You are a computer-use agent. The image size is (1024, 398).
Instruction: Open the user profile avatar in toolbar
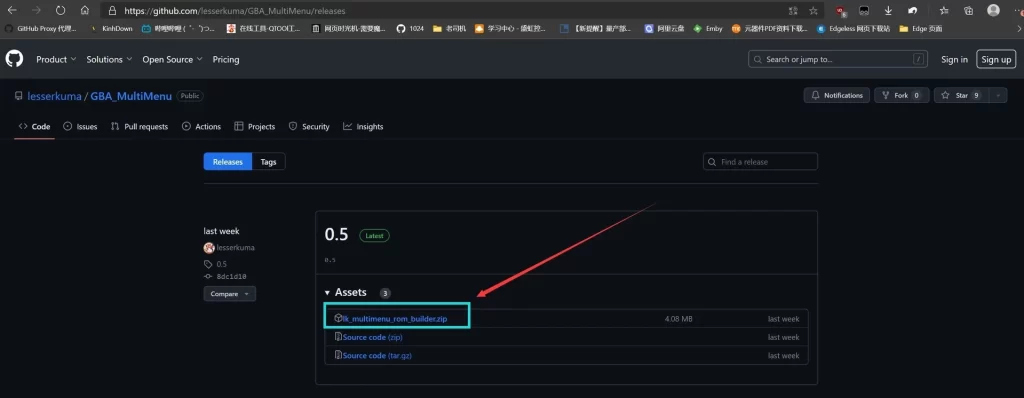[x=993, y=10]
